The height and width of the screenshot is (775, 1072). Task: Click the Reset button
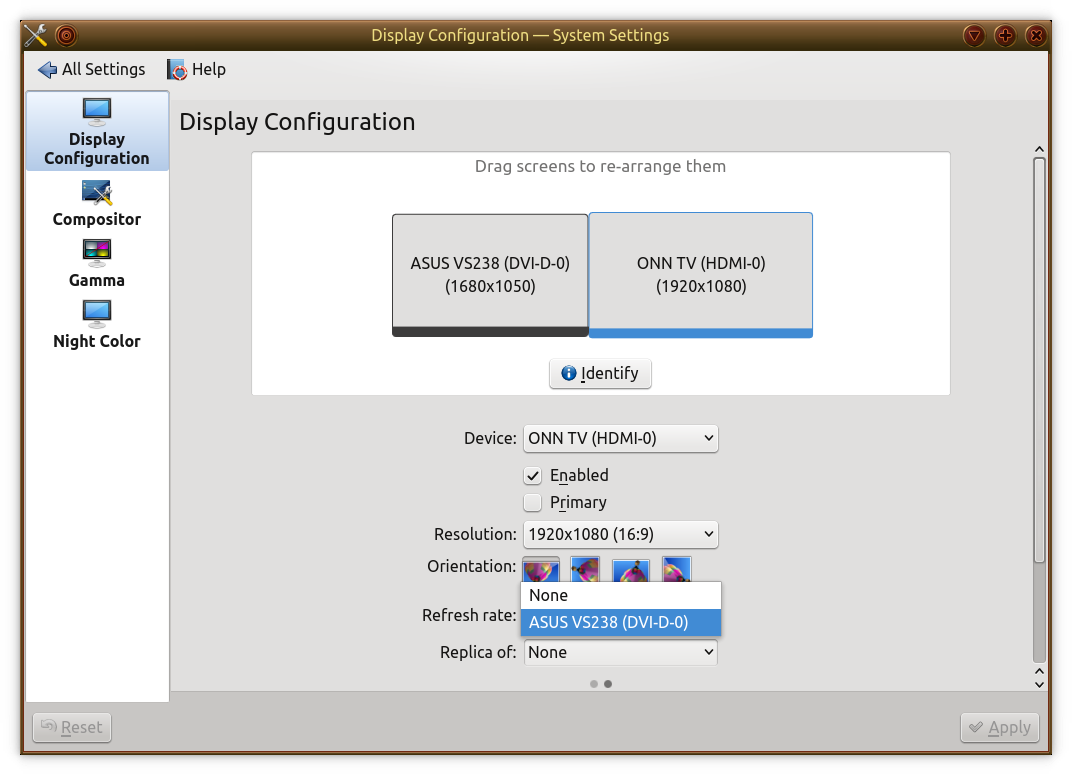click(x=72, y=727)
